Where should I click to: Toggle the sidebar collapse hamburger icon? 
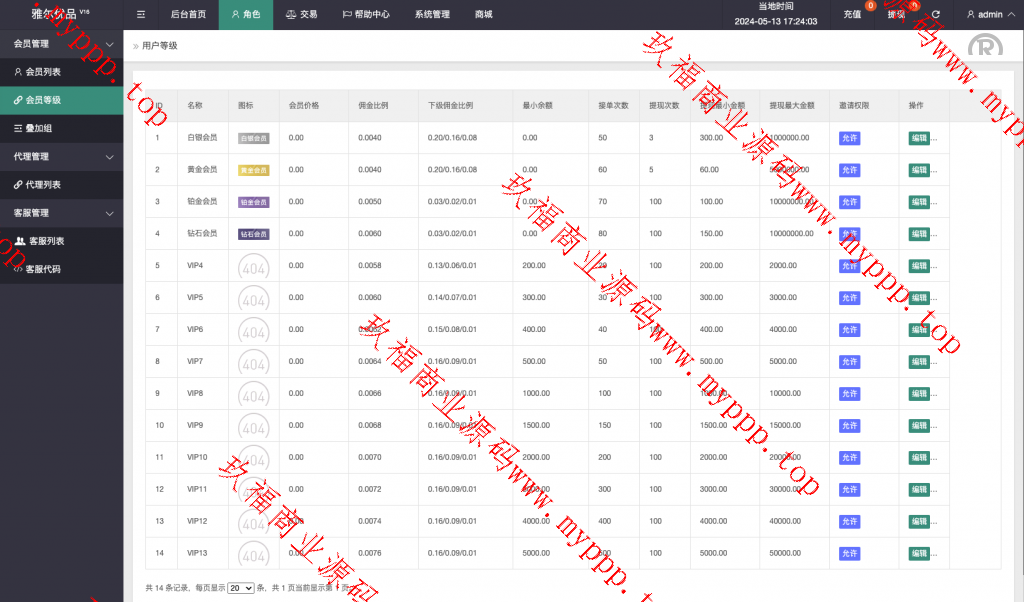click(141, 15)
